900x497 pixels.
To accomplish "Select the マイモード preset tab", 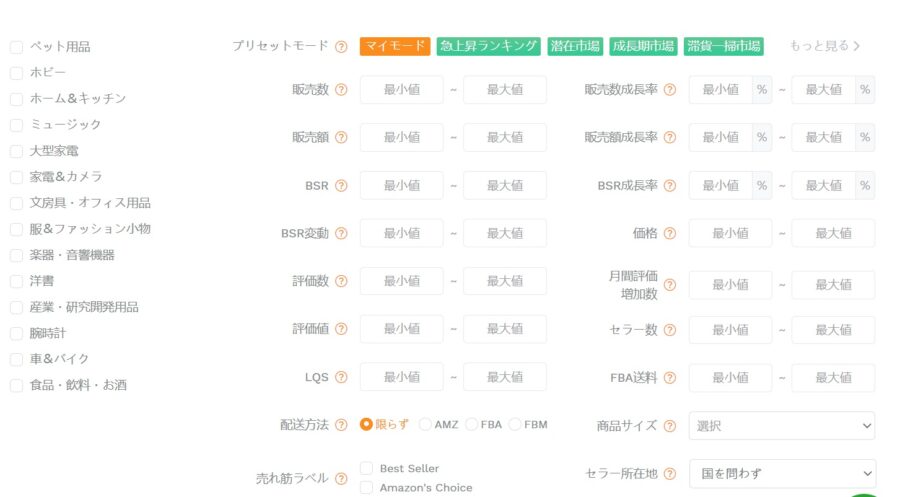I will point(394,46).
